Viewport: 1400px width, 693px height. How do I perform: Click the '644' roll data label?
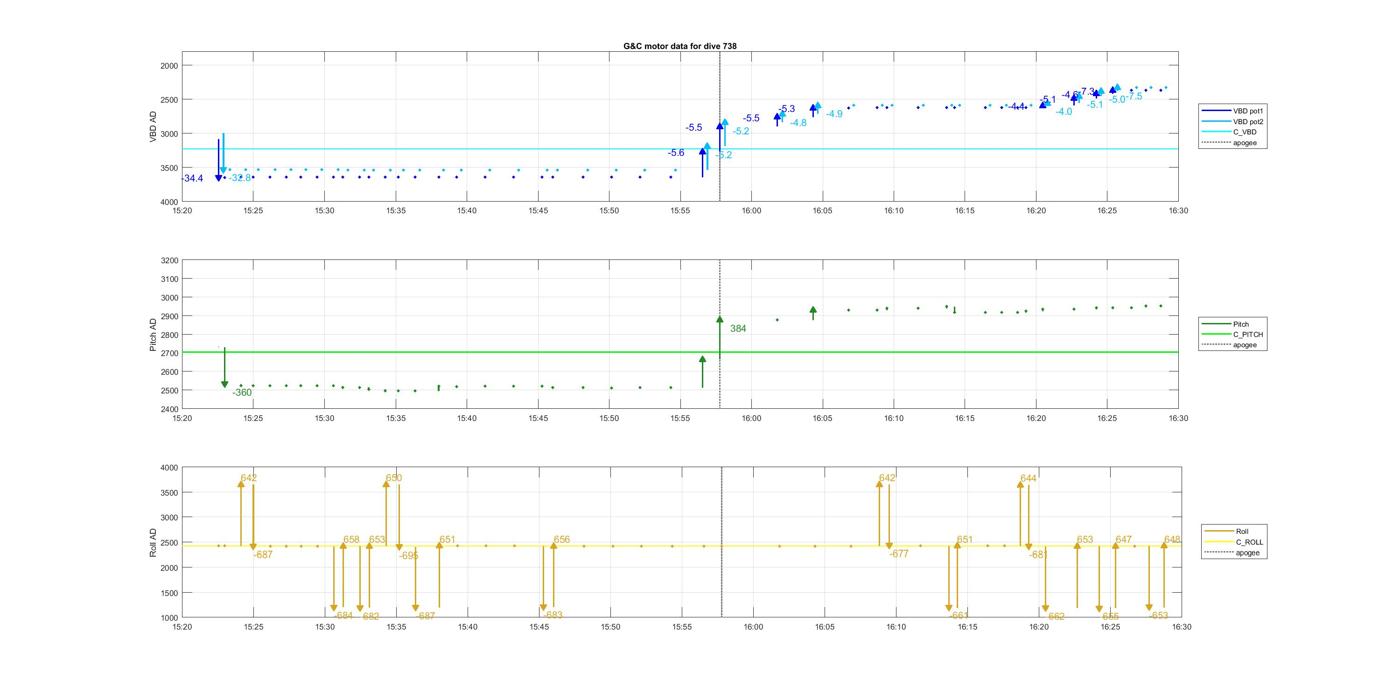(x=1028, y=478)
